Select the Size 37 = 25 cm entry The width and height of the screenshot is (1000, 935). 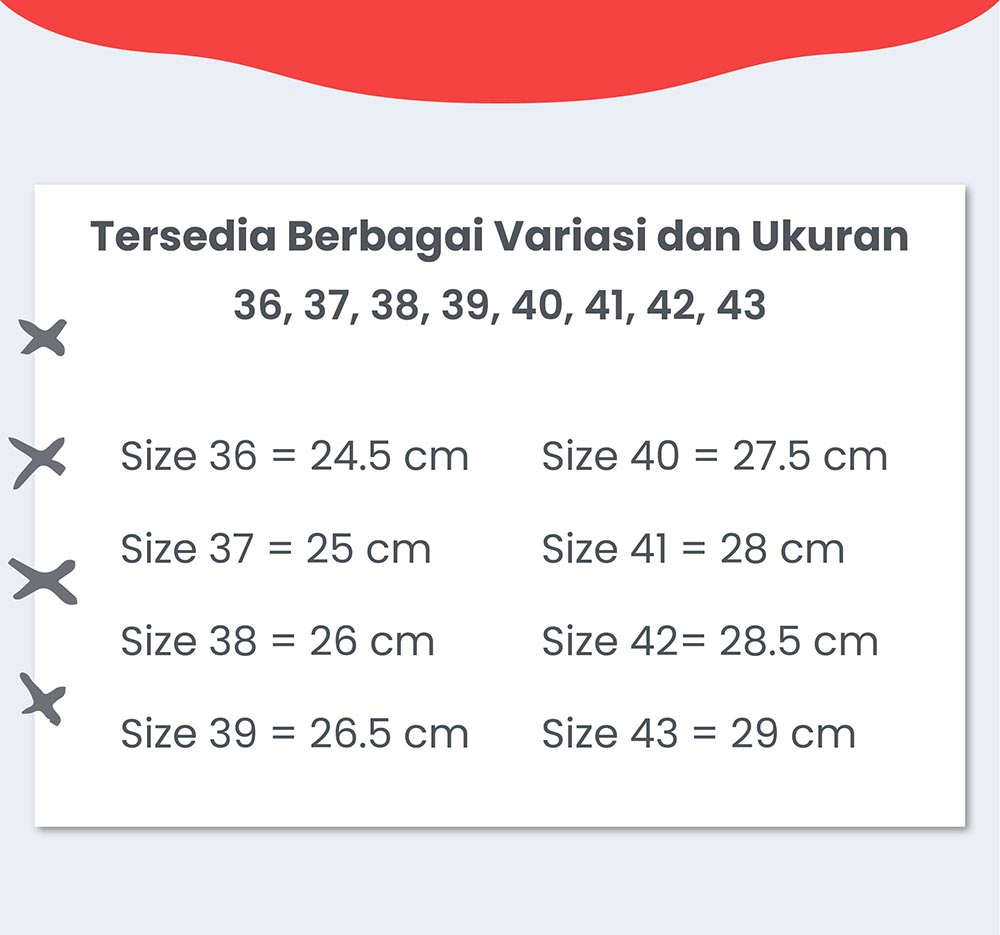point(276,548)
